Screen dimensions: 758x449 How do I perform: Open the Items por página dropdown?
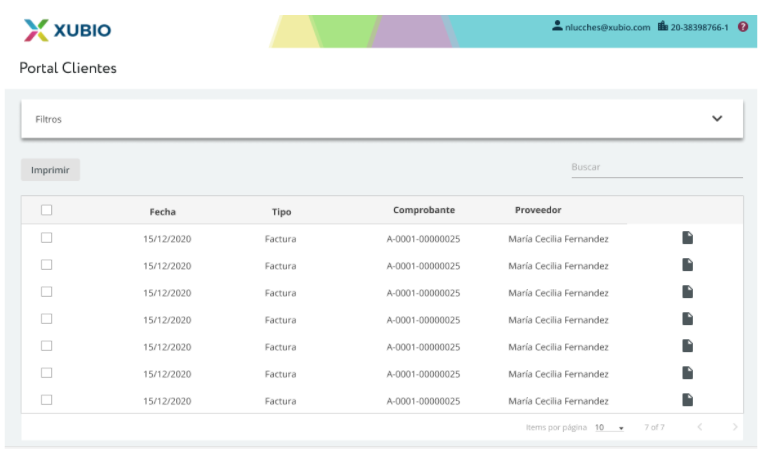pos(609,427)
